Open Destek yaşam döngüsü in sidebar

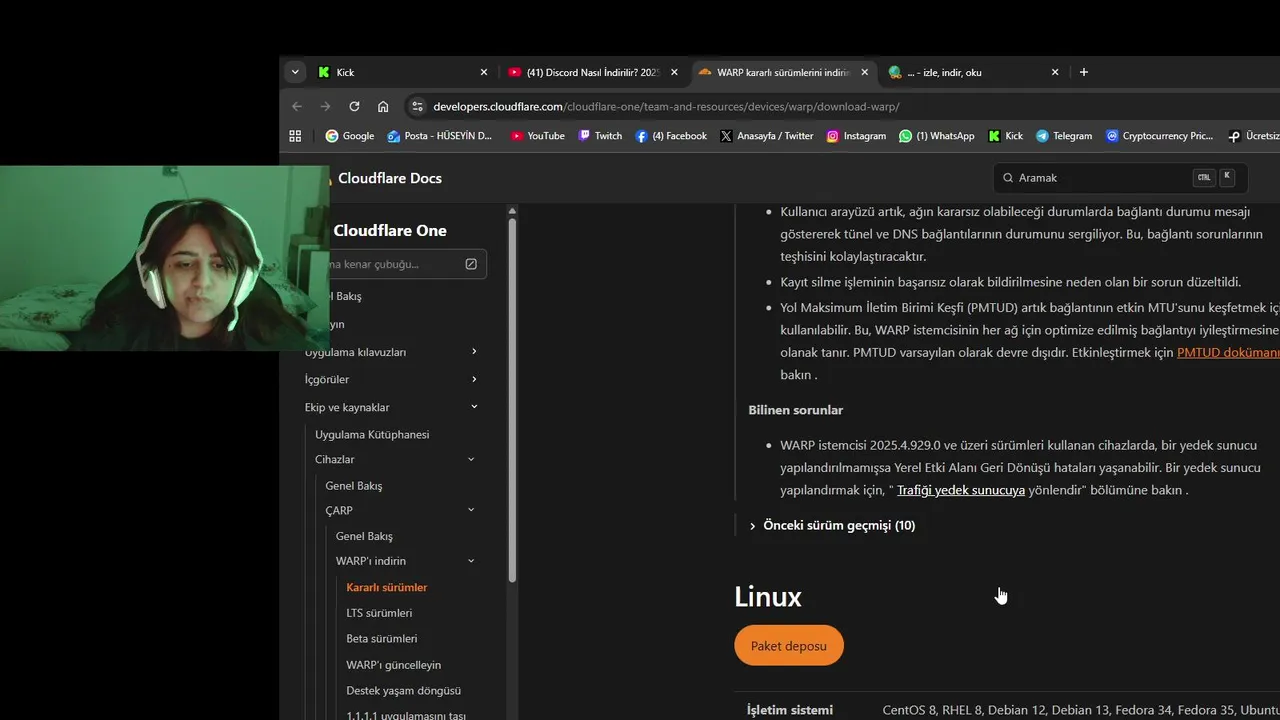(x=403, y=690)
